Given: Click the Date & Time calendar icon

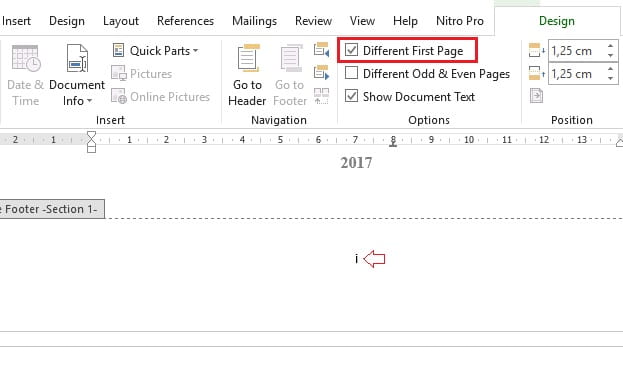Looking at the screenshot, I should click(25, 58).
